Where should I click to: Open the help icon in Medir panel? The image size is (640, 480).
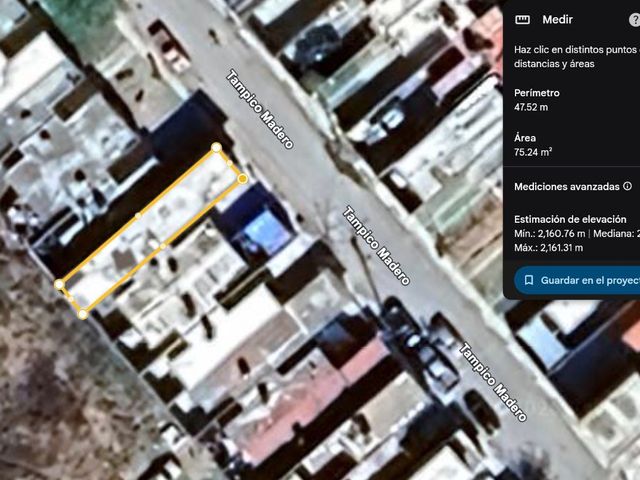(x=635, y=20)
